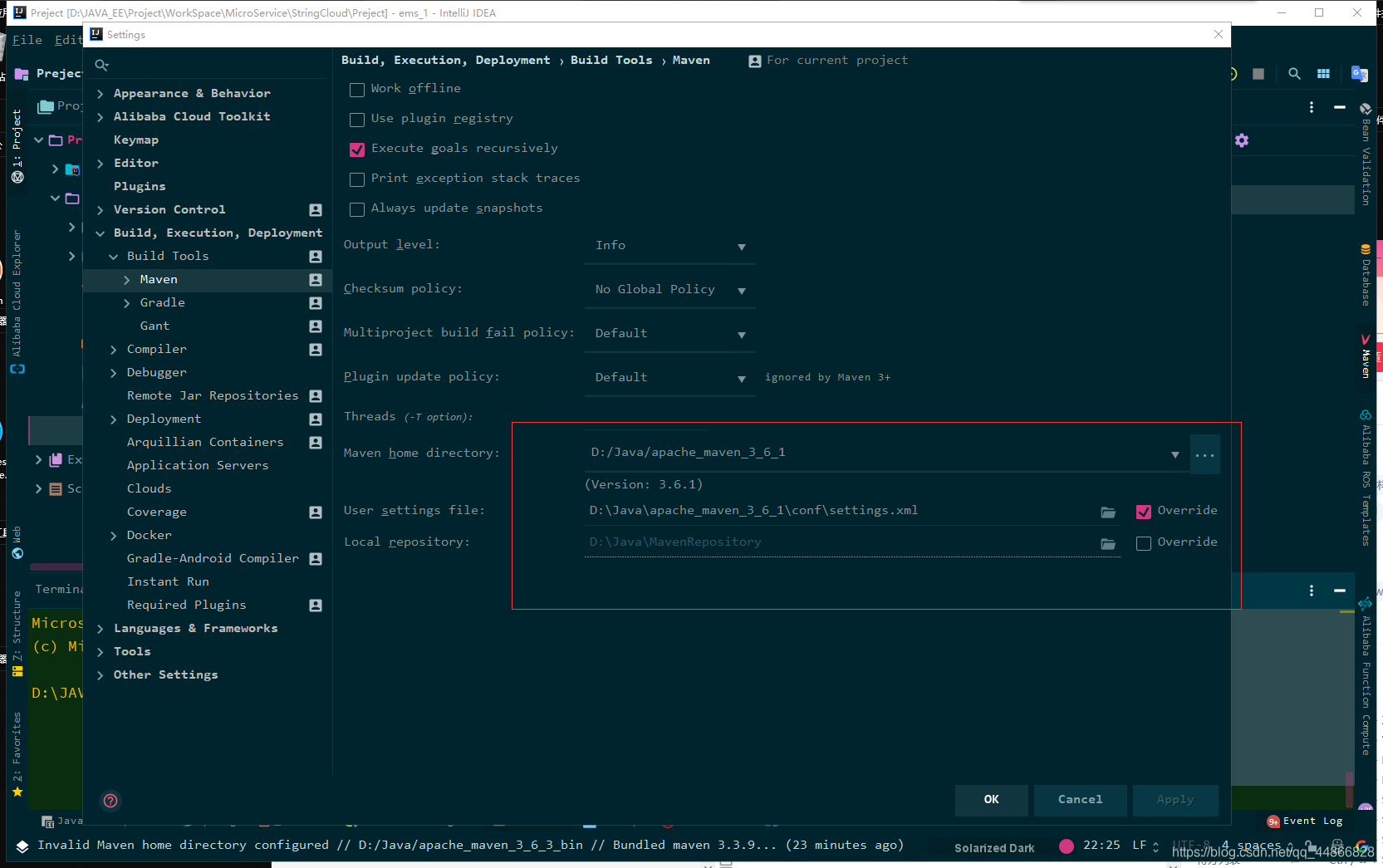Click project-level icon beside Compiler row
The height and width of the screenshot is (868, 1383).
(x=316, y=350)
